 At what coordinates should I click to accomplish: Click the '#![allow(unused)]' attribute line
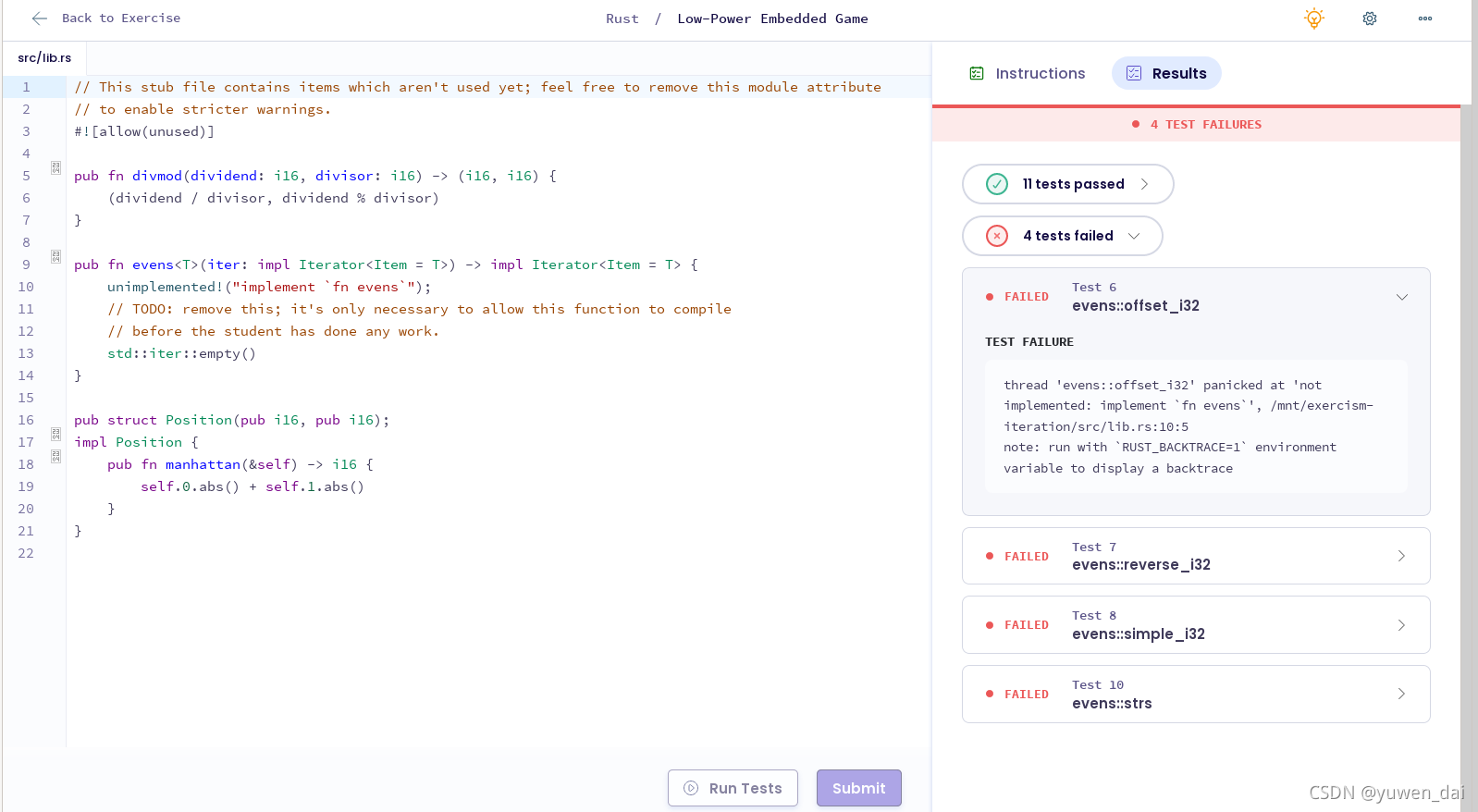coord(144,131)
